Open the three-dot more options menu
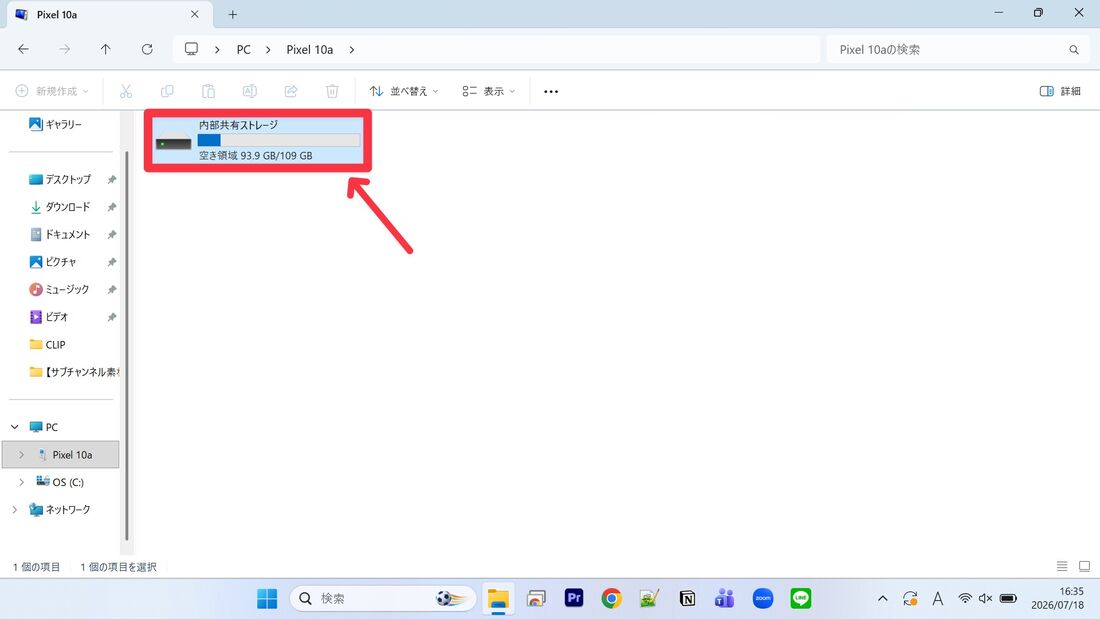This screenshot has height=619, width=1100. point(551,91)
